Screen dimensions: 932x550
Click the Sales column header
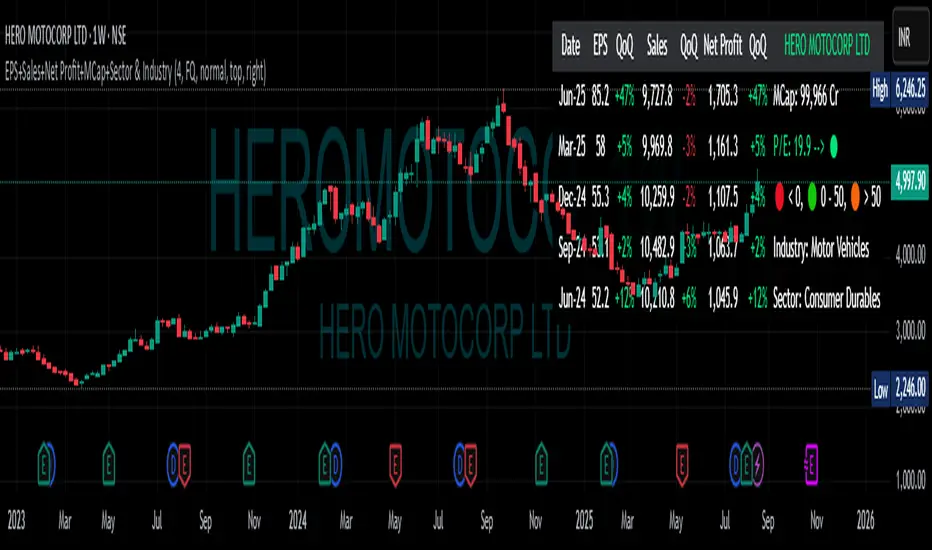[657, 45]
